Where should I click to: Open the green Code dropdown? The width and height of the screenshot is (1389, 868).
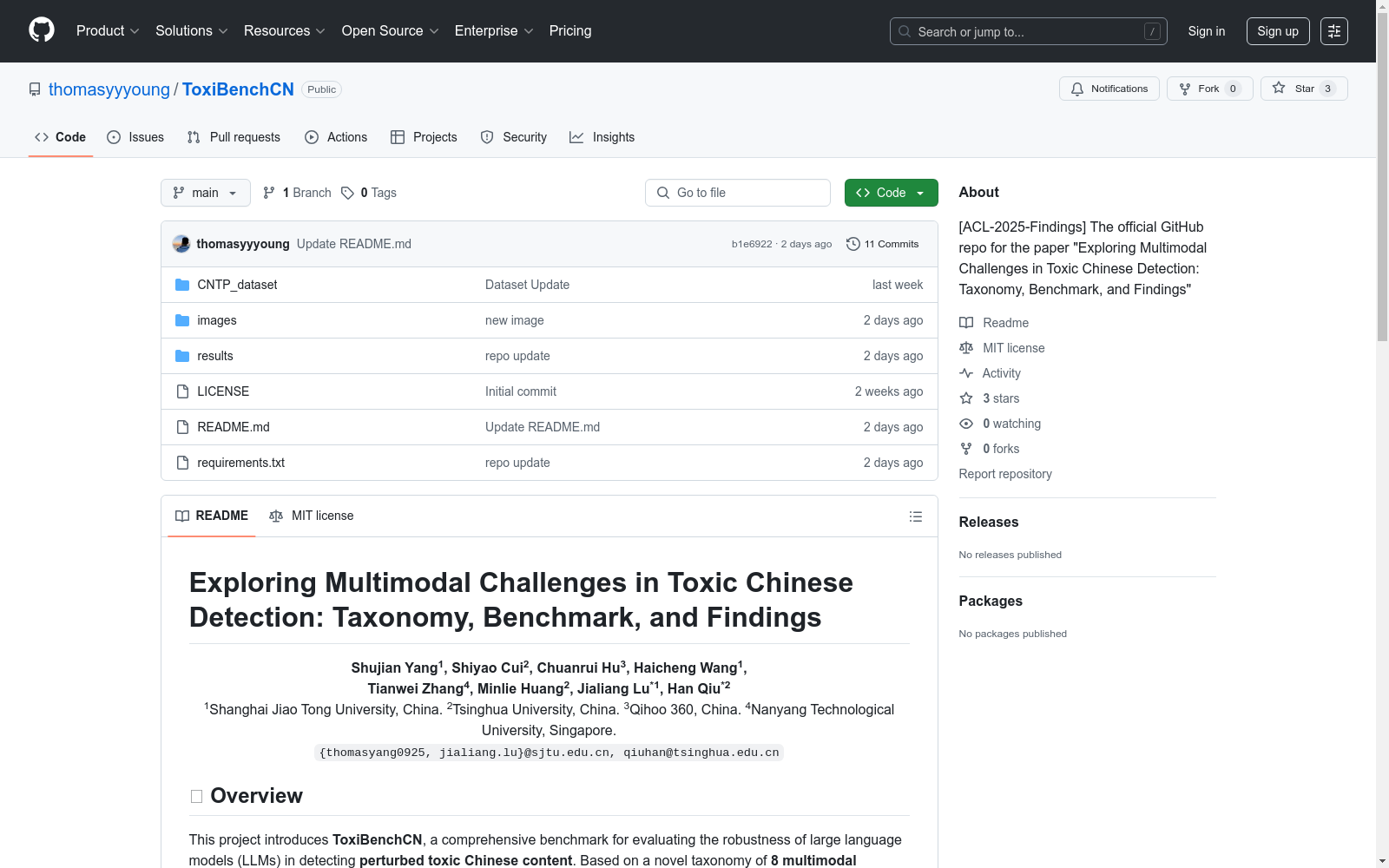(891, 193)
